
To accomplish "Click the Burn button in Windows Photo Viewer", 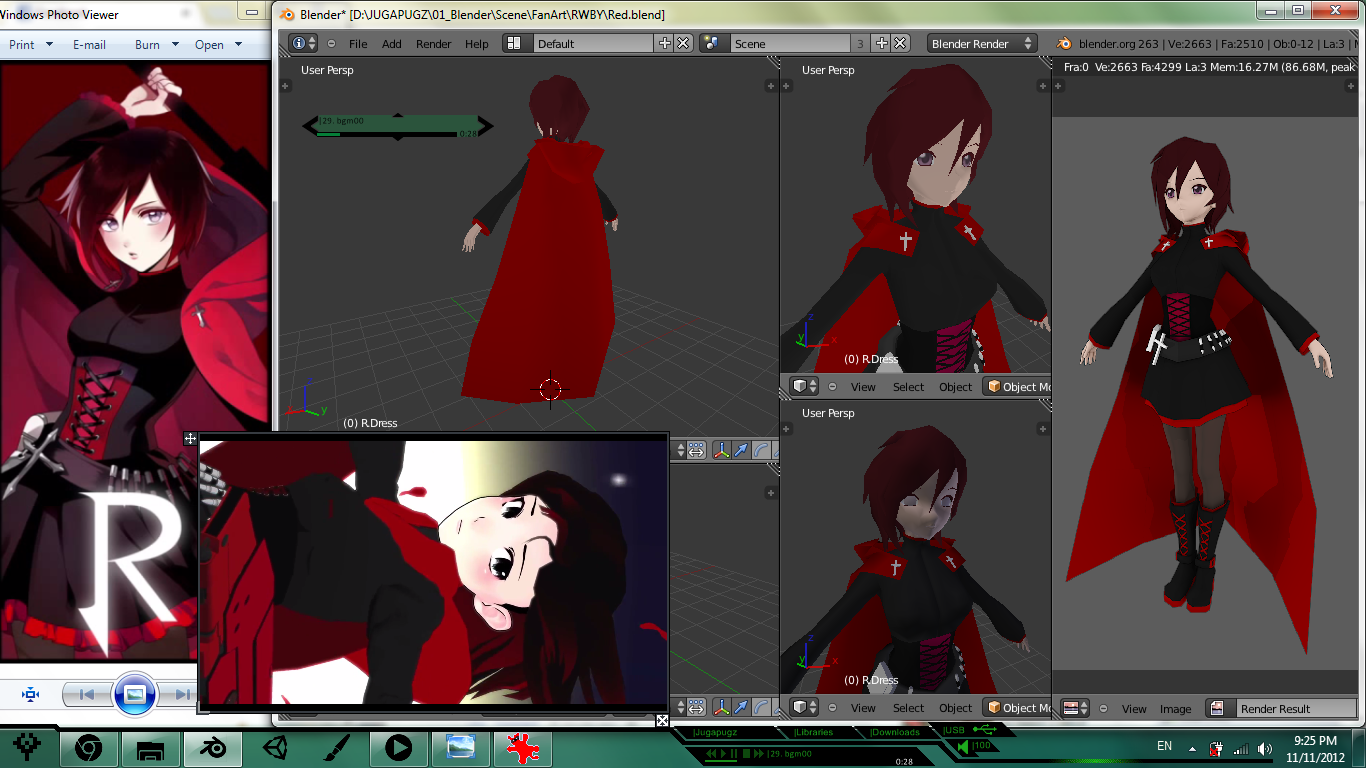I will pyautogui.click(x=148, y=44).
